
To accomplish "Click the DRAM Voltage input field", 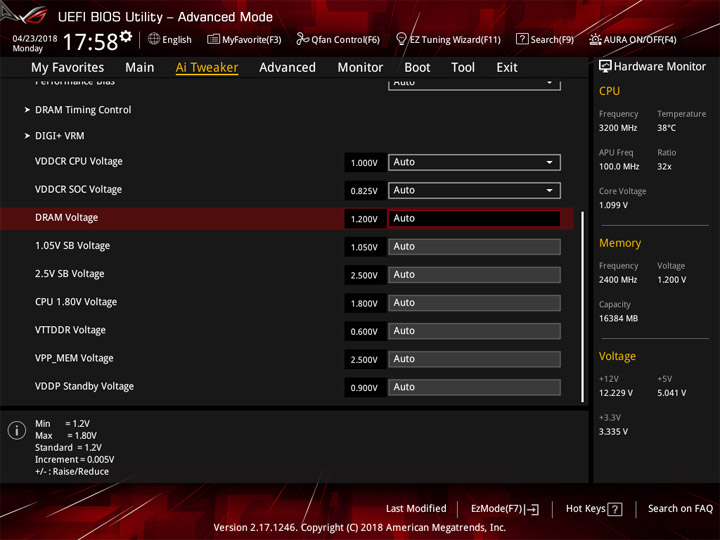I will click(x=474, y=218).
